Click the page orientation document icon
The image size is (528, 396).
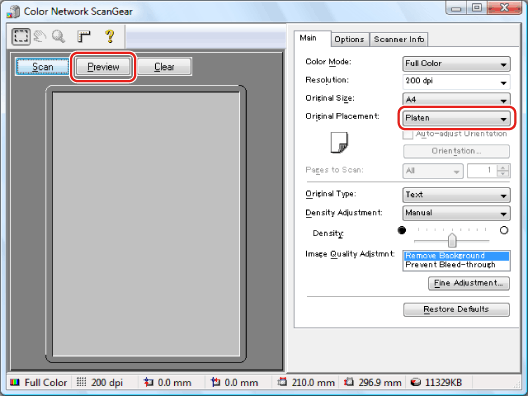[339, 142]
